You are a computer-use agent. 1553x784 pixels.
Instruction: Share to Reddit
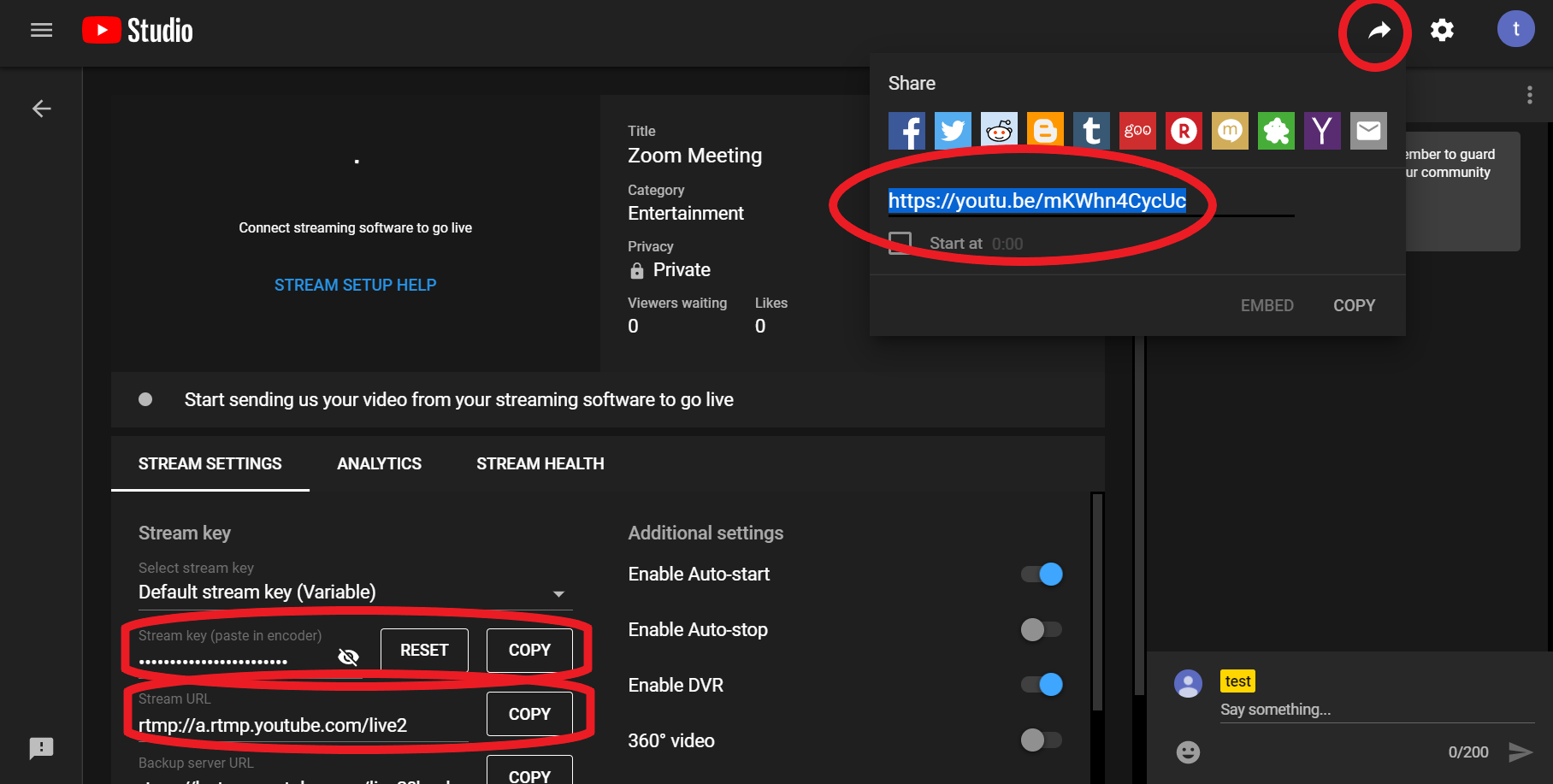[999, 131]
